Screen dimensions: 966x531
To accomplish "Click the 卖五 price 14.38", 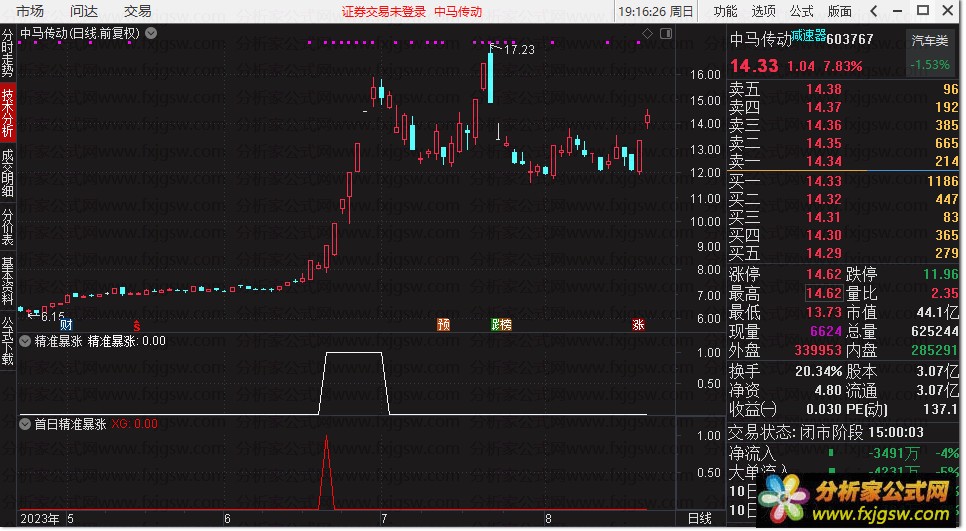I will pyautogui.click(x=824, y=89).
